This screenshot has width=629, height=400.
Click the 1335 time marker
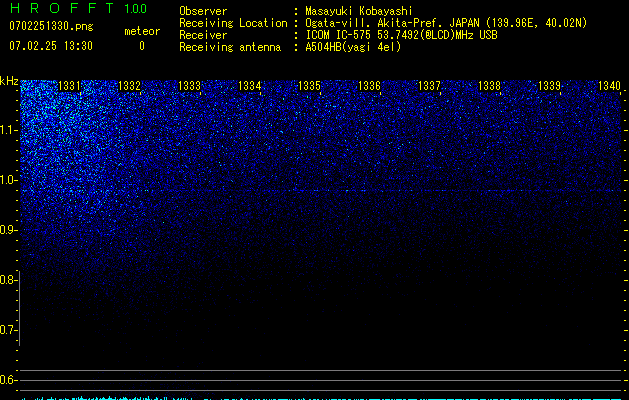pyautogui.click(x=309, y=86)
